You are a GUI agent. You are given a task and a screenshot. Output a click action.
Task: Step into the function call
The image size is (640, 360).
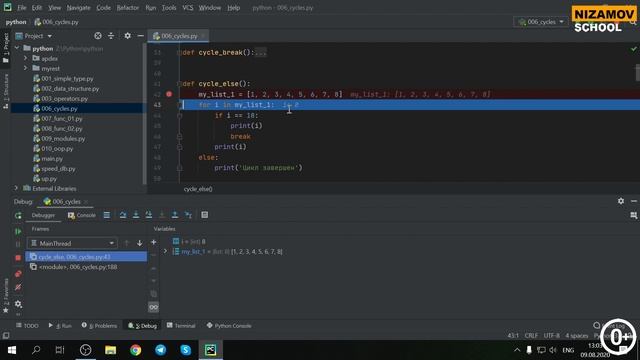(136, 215)
